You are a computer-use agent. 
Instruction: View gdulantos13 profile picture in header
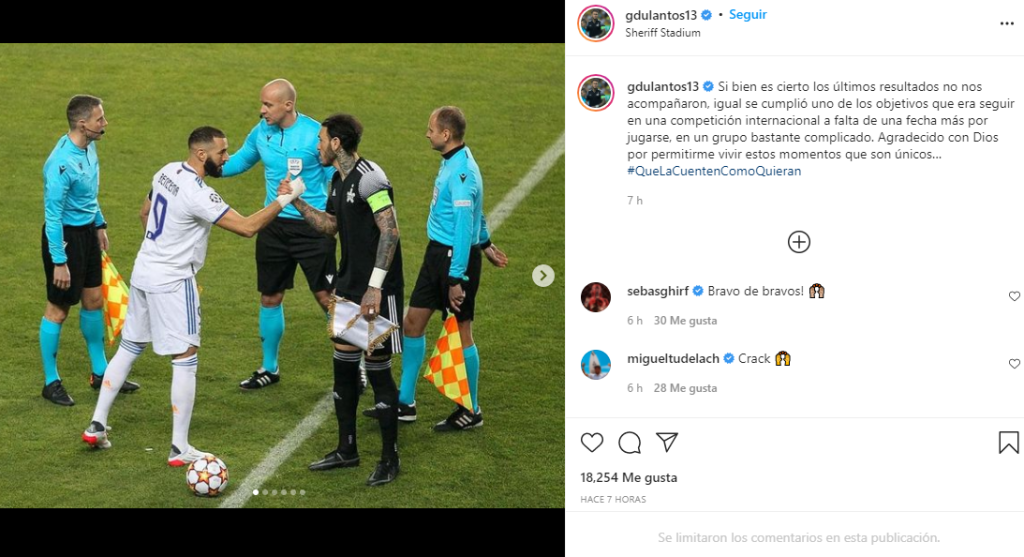click(596, 24)
